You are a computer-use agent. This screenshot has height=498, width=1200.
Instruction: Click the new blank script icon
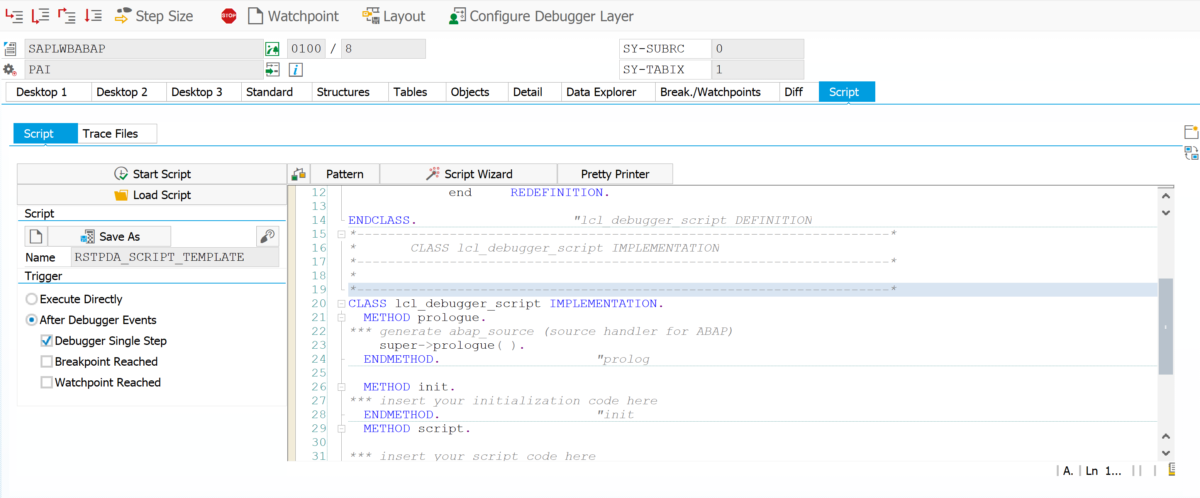pos(35,236)
